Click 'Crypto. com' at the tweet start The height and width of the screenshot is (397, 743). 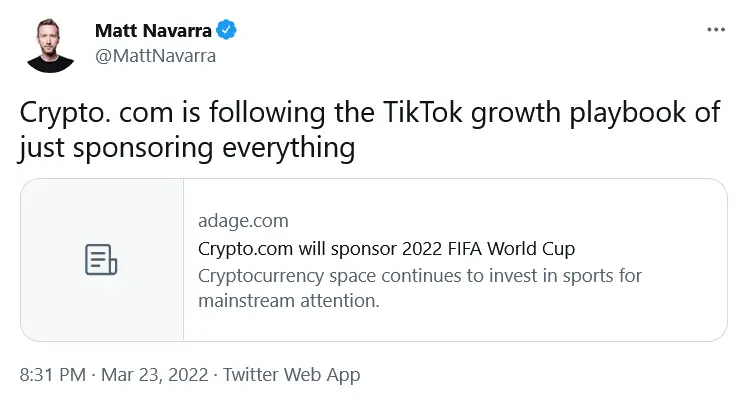96,114
